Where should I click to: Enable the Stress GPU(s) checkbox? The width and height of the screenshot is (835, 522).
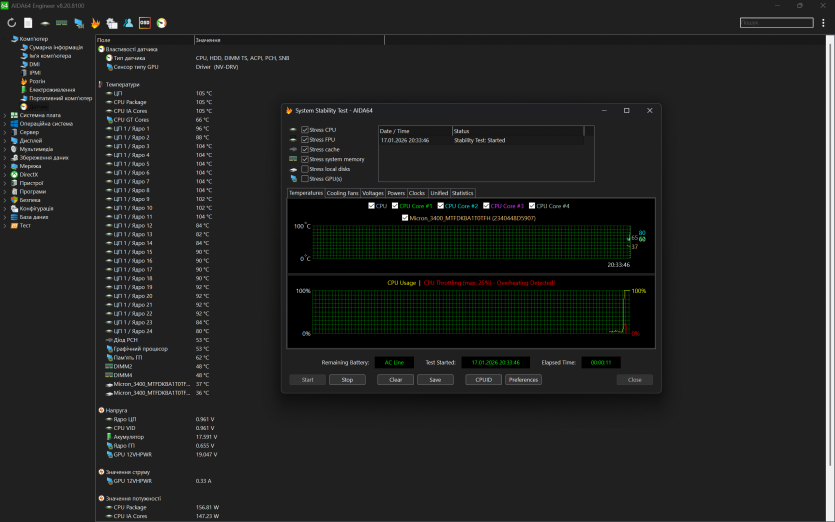point(305,179)
